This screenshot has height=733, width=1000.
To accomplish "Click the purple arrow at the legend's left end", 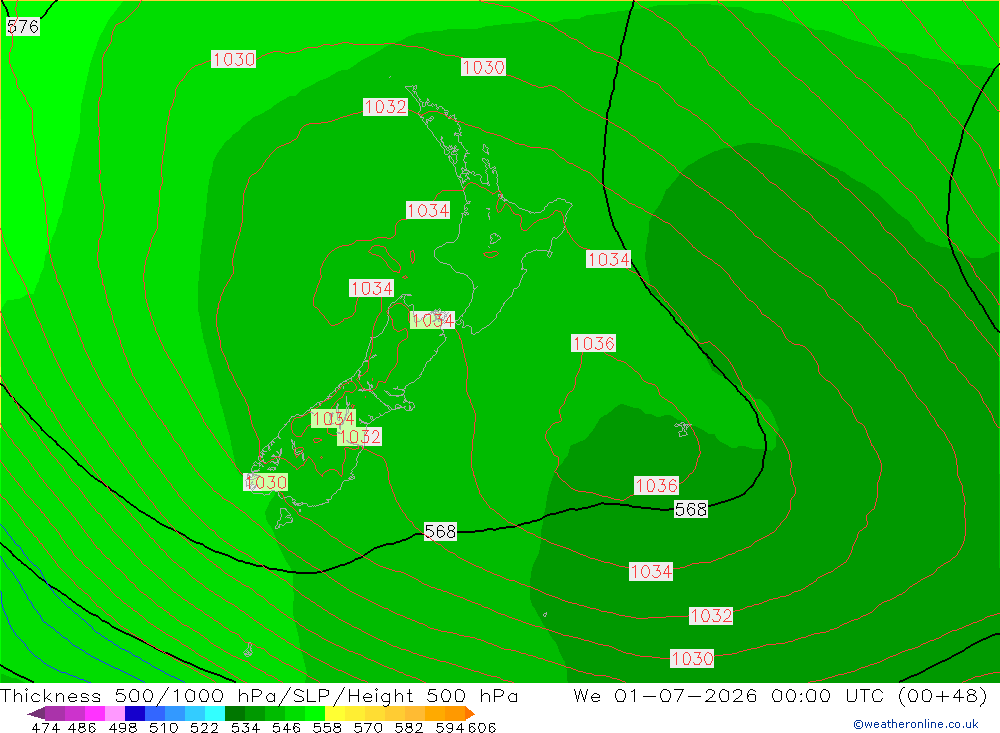I will (36, 713).
